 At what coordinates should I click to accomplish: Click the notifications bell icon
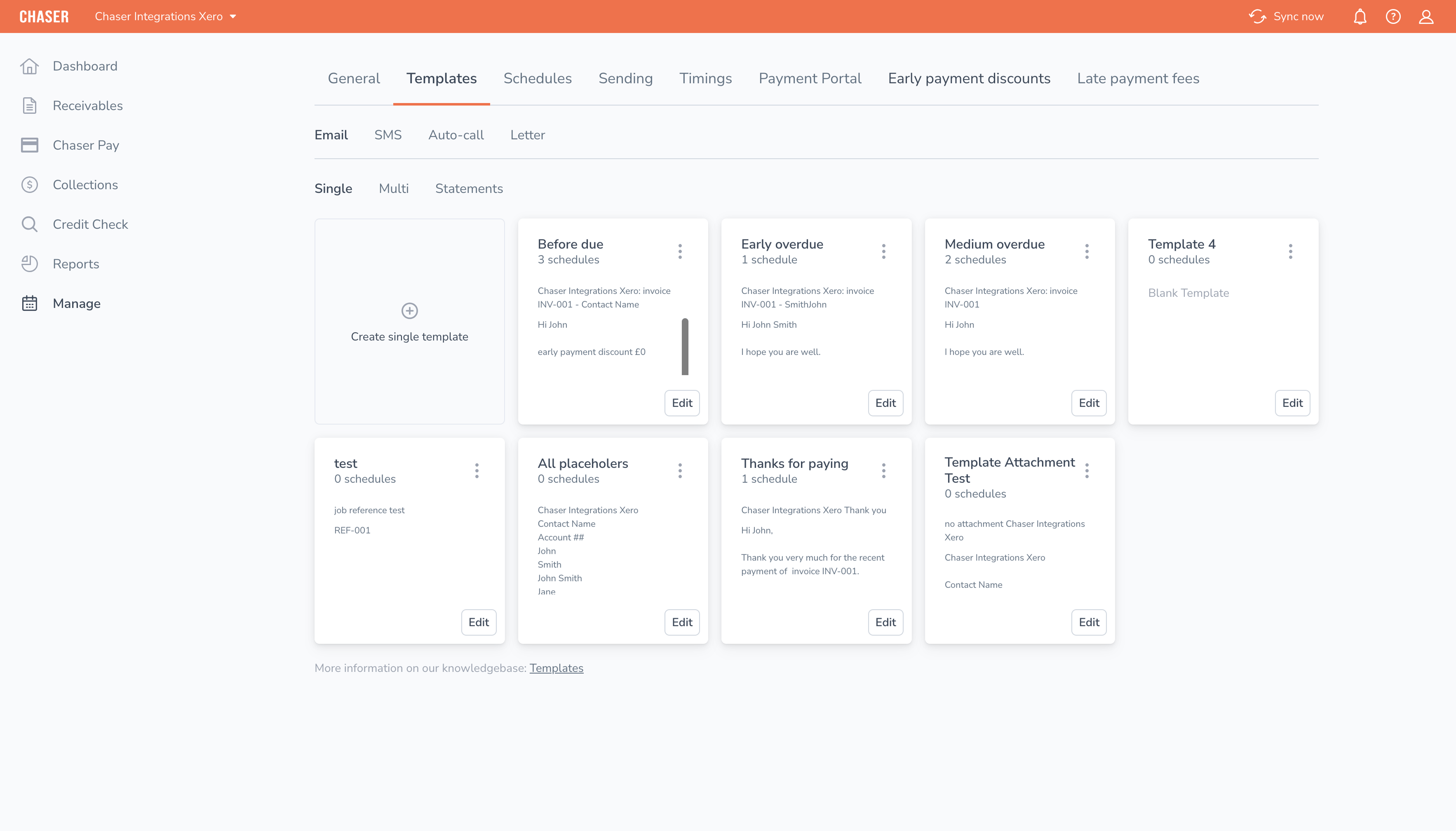point(1360,16)
